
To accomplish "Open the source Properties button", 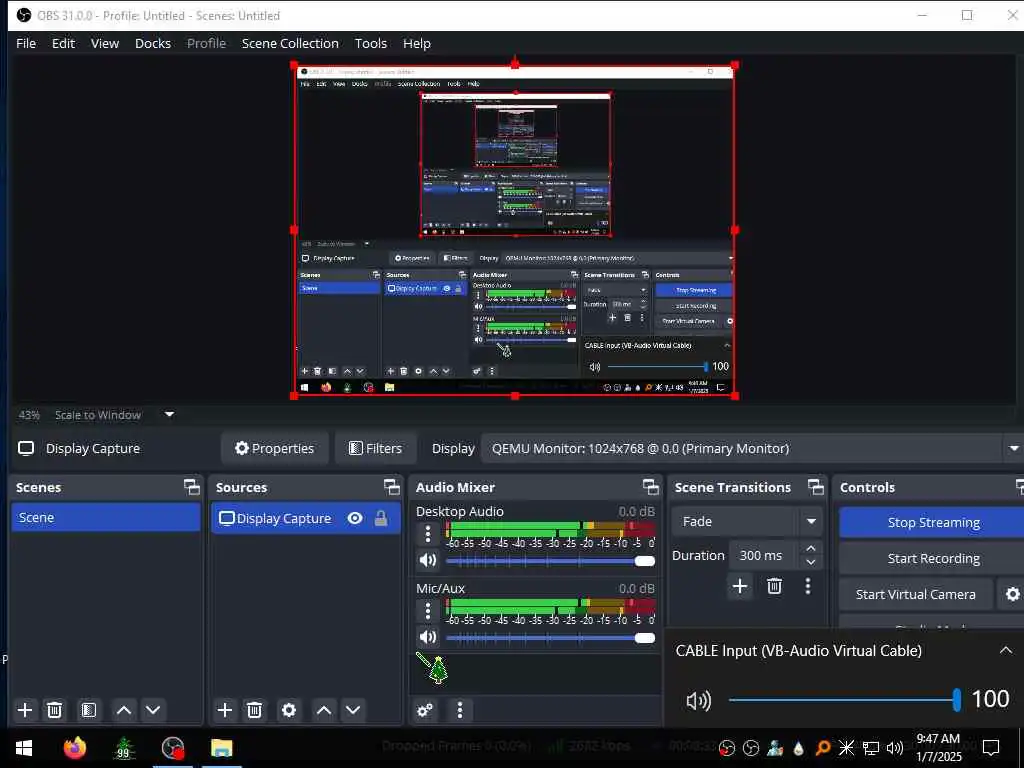I will [274, 449].
